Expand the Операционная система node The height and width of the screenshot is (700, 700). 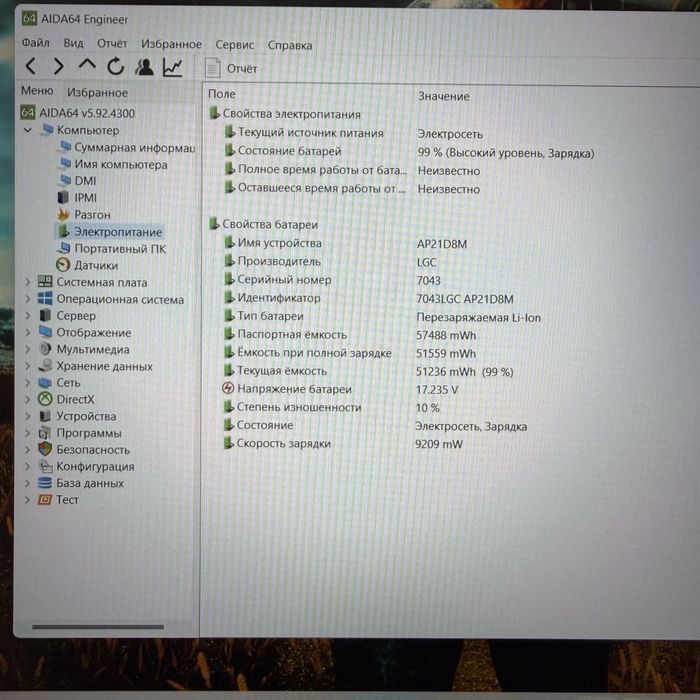28,299
